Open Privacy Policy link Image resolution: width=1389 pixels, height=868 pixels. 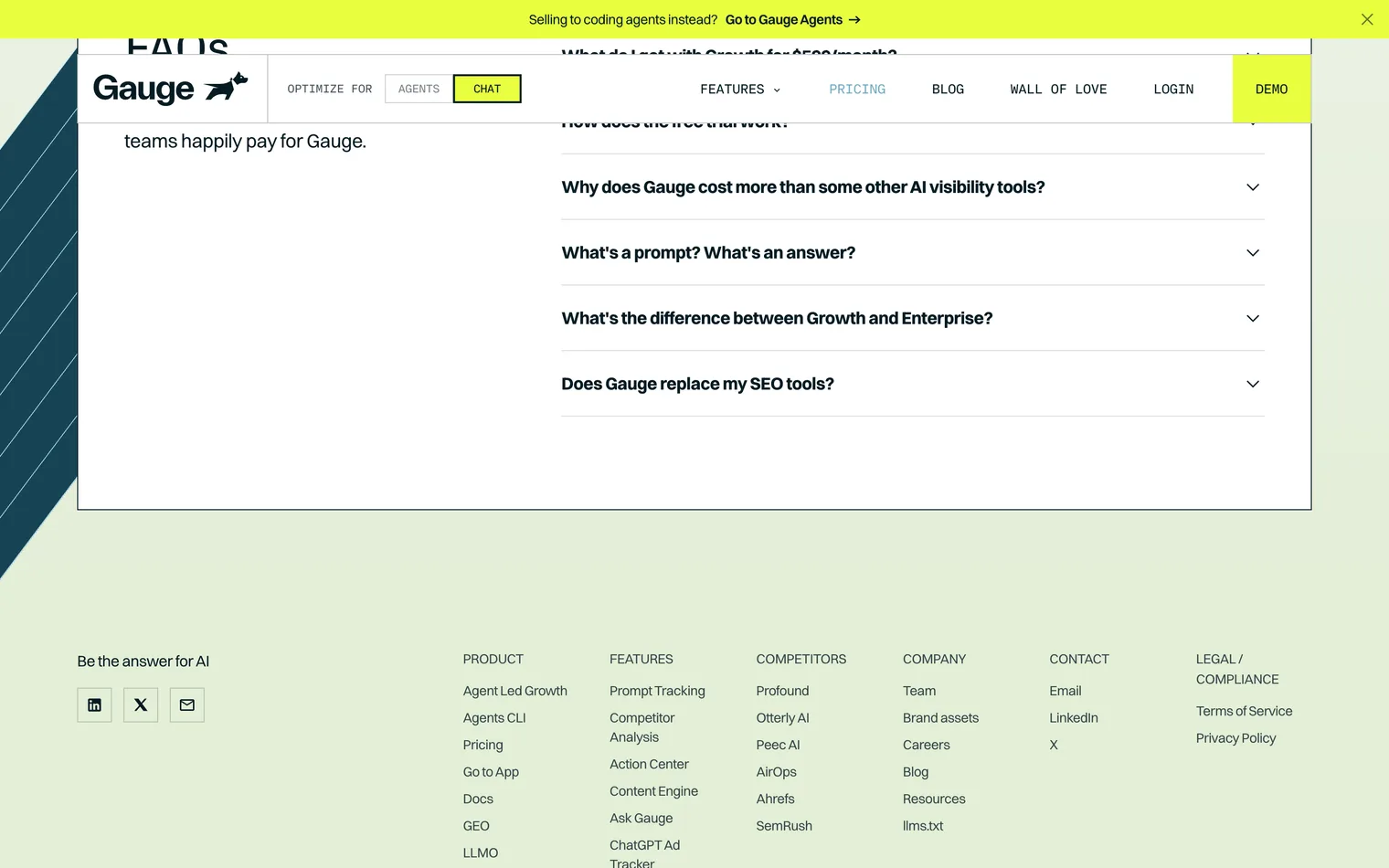point(1235,738)
